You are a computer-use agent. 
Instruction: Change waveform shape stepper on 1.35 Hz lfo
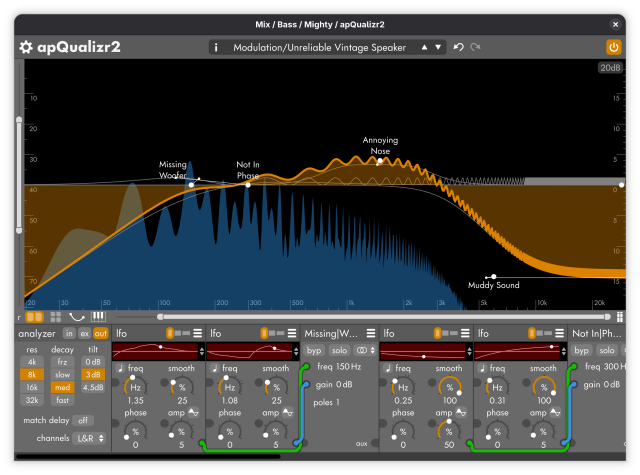point(201,351)
